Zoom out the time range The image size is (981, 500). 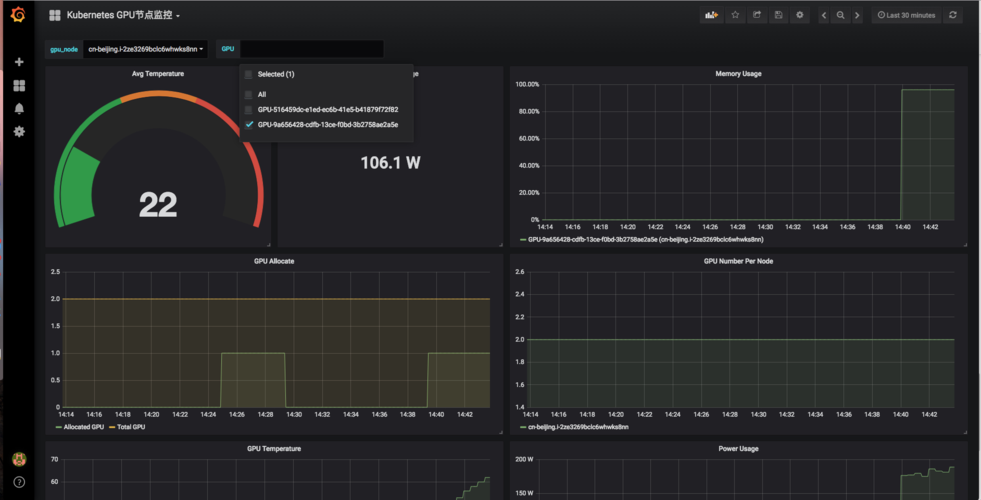pos(841,16)
